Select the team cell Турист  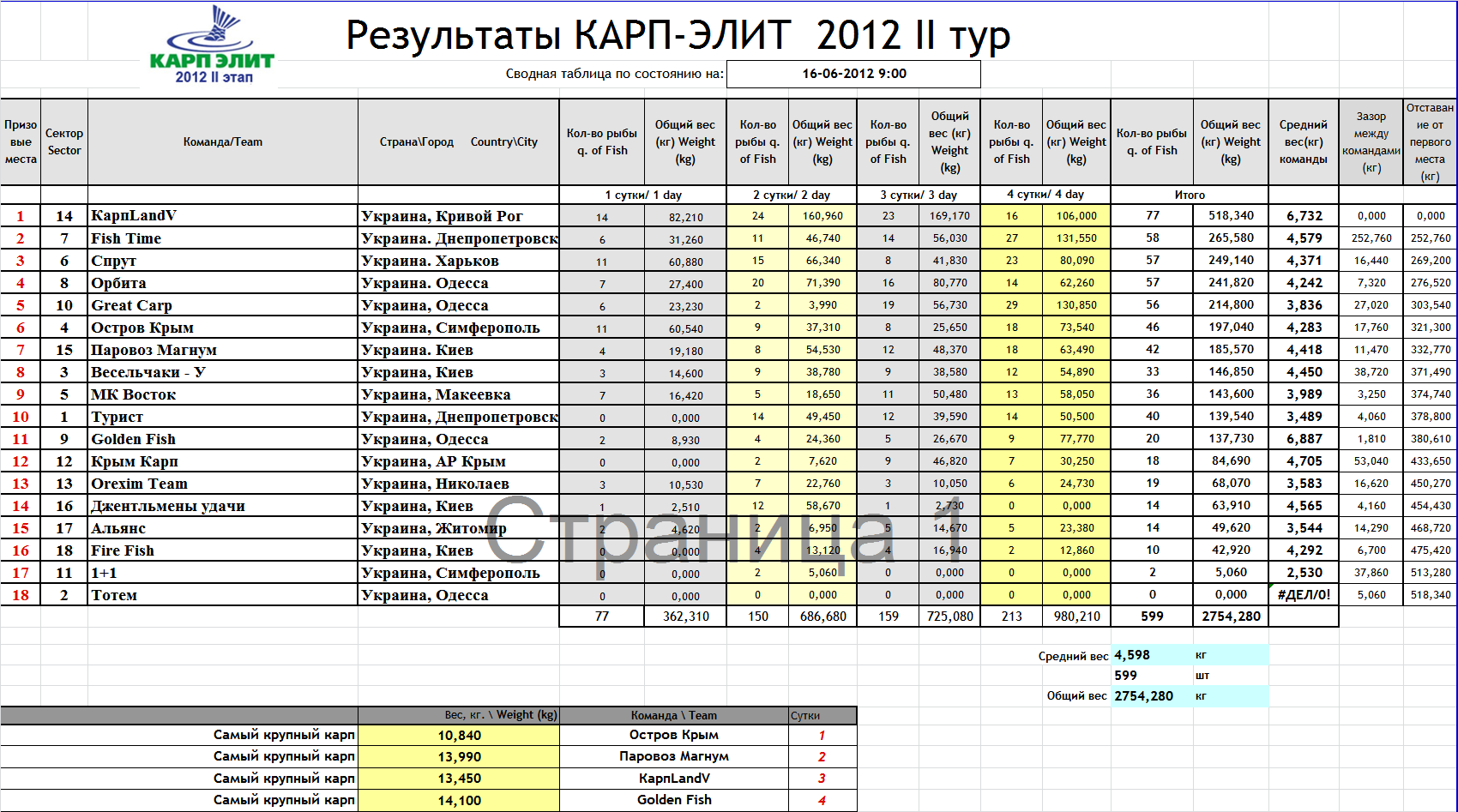(223, 417)
